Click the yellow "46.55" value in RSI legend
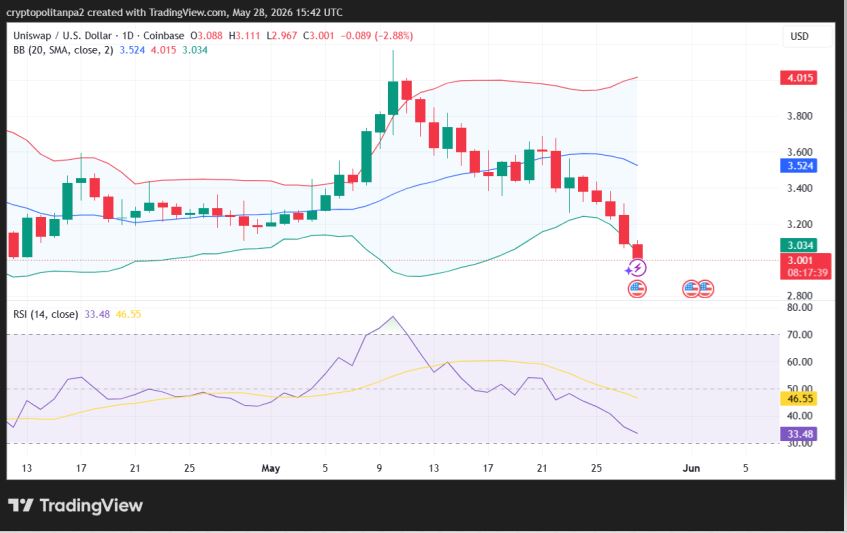Screen dimensions: 847x533 128,314
